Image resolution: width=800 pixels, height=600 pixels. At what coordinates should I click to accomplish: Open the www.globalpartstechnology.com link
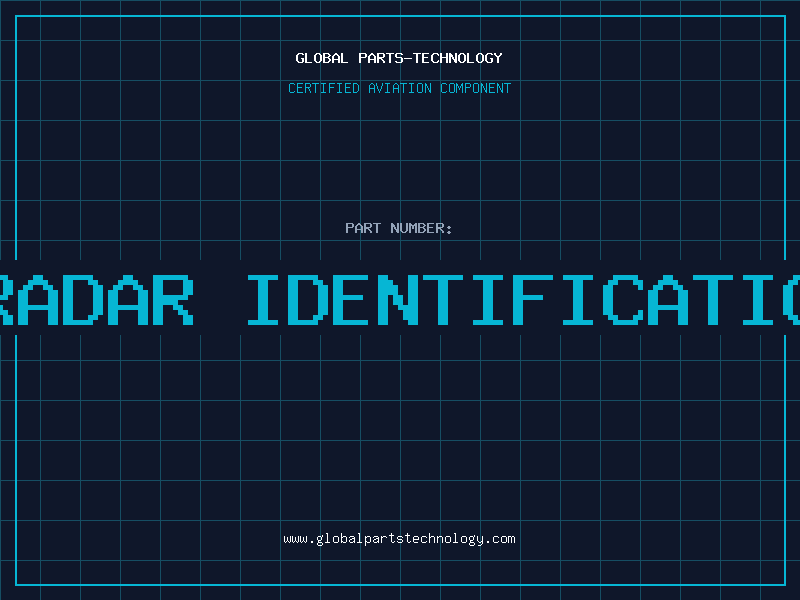pyautogui.click(x=399, y=539)
